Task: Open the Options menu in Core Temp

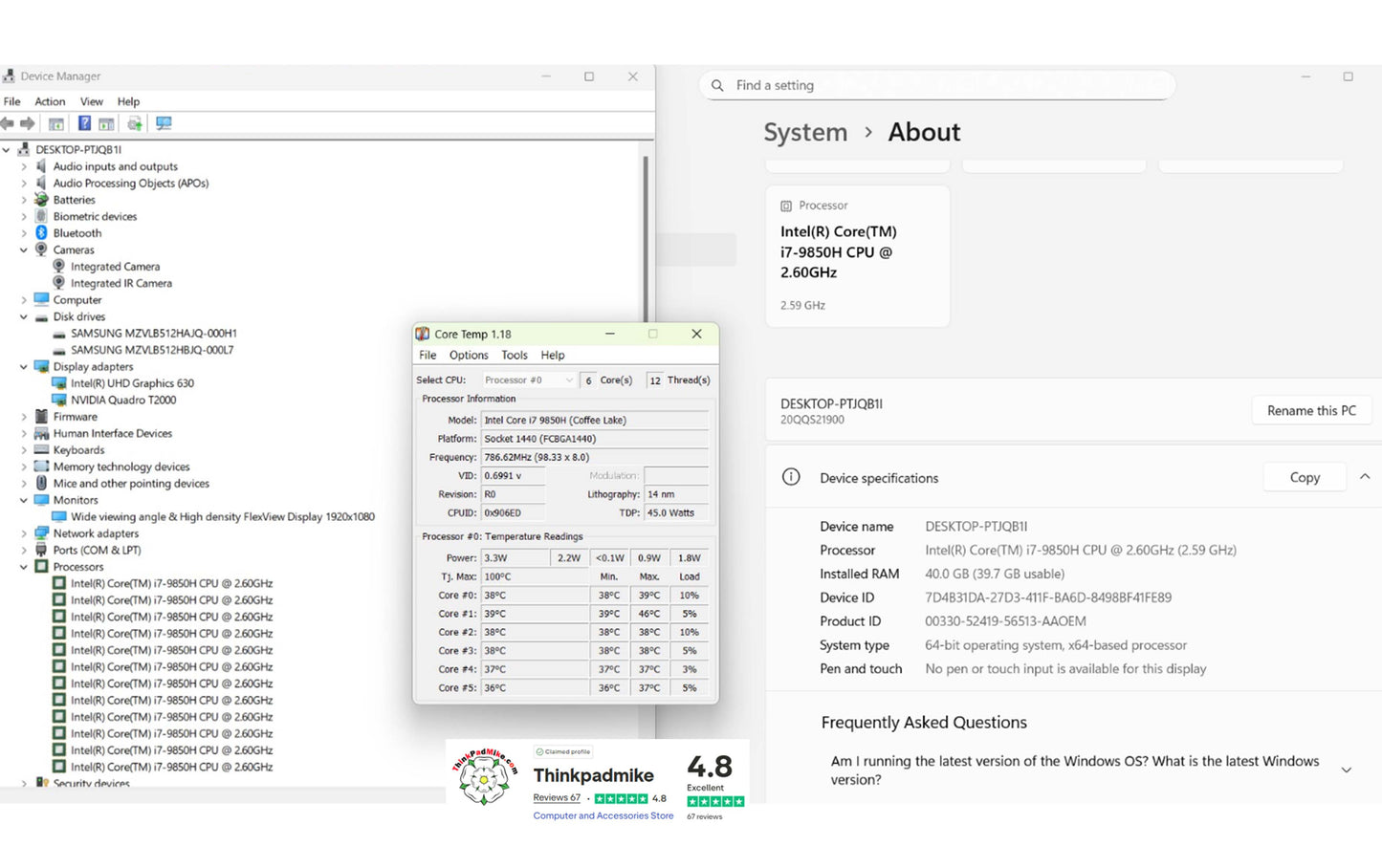Action: tap(469, 355)
